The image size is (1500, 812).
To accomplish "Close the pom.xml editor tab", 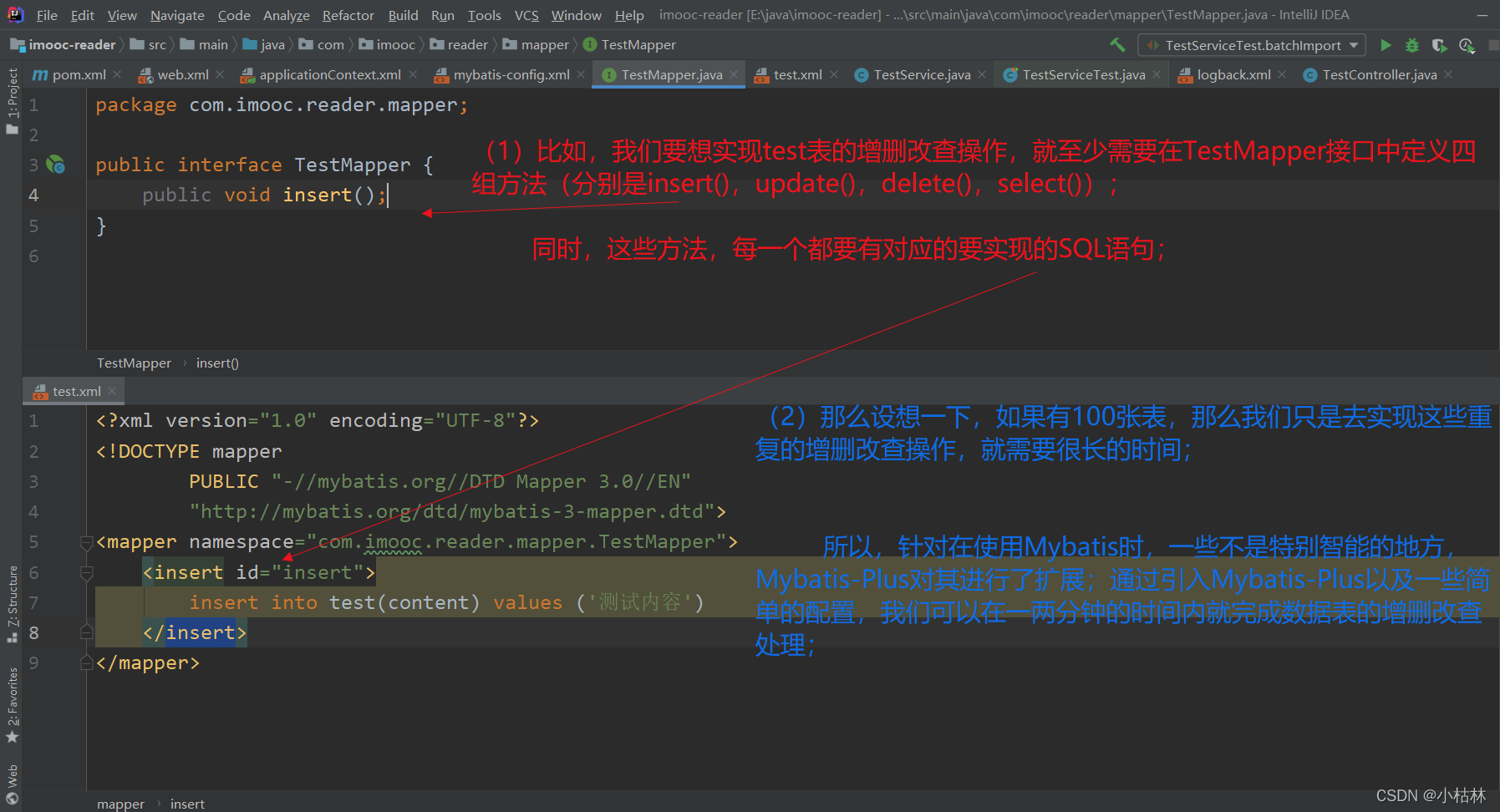I will [118, 74].
